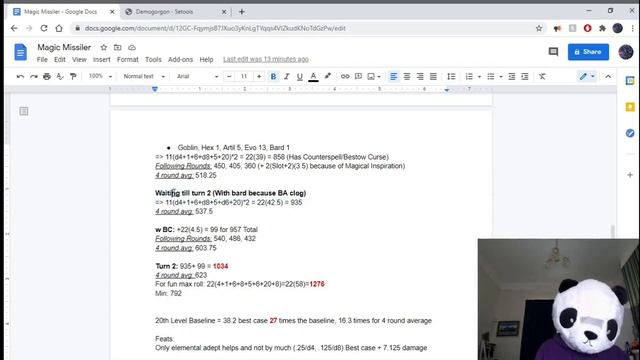Increase the paragraph indent

[525, 76]
